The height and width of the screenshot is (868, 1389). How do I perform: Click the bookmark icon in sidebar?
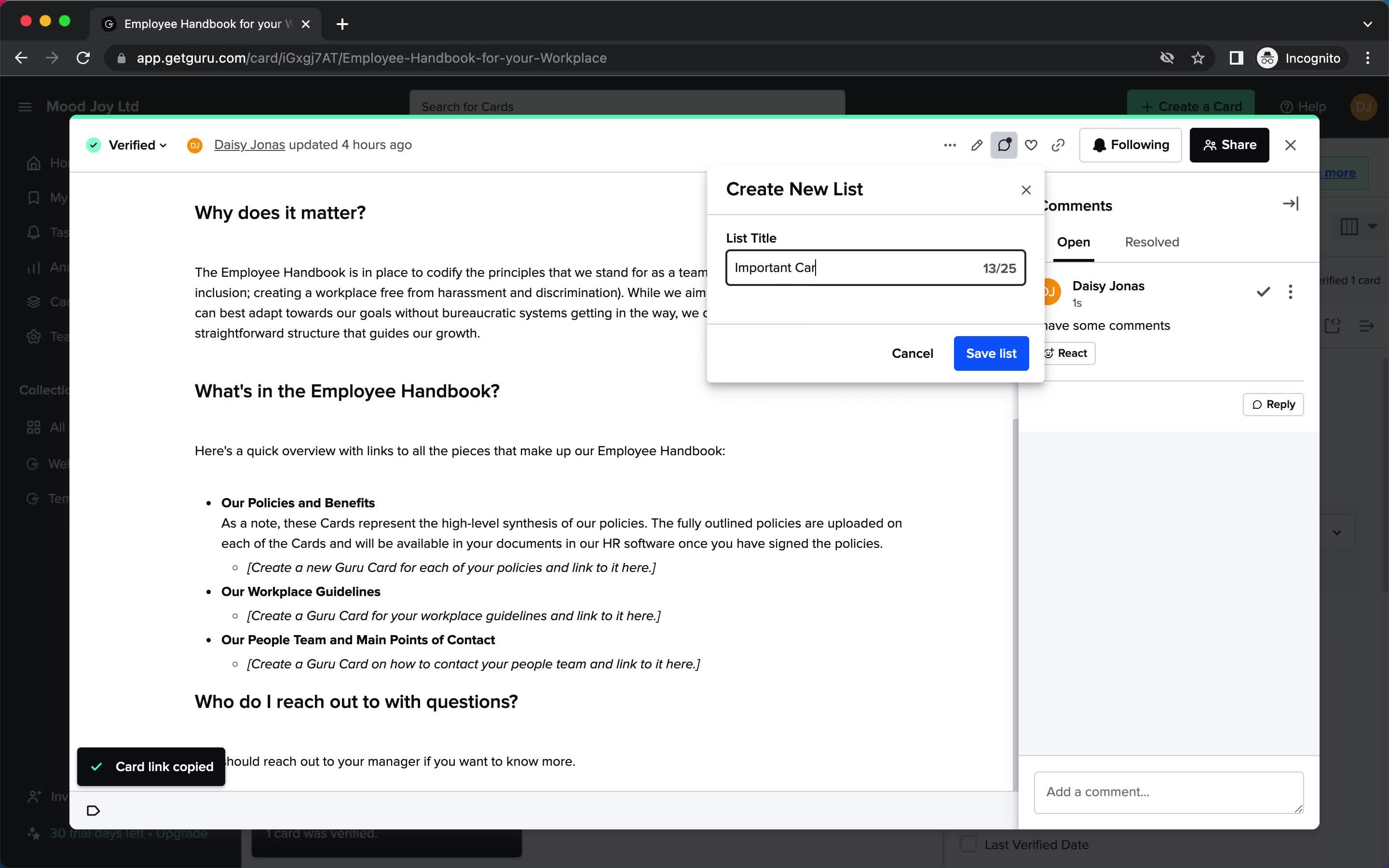click(x=34, y=198)
